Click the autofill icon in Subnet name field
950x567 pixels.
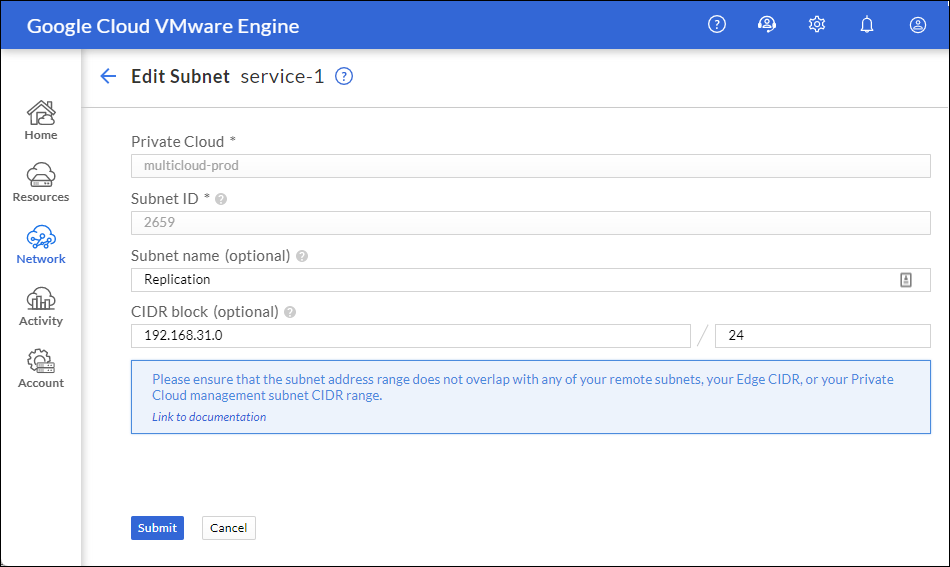coord(906,280)
